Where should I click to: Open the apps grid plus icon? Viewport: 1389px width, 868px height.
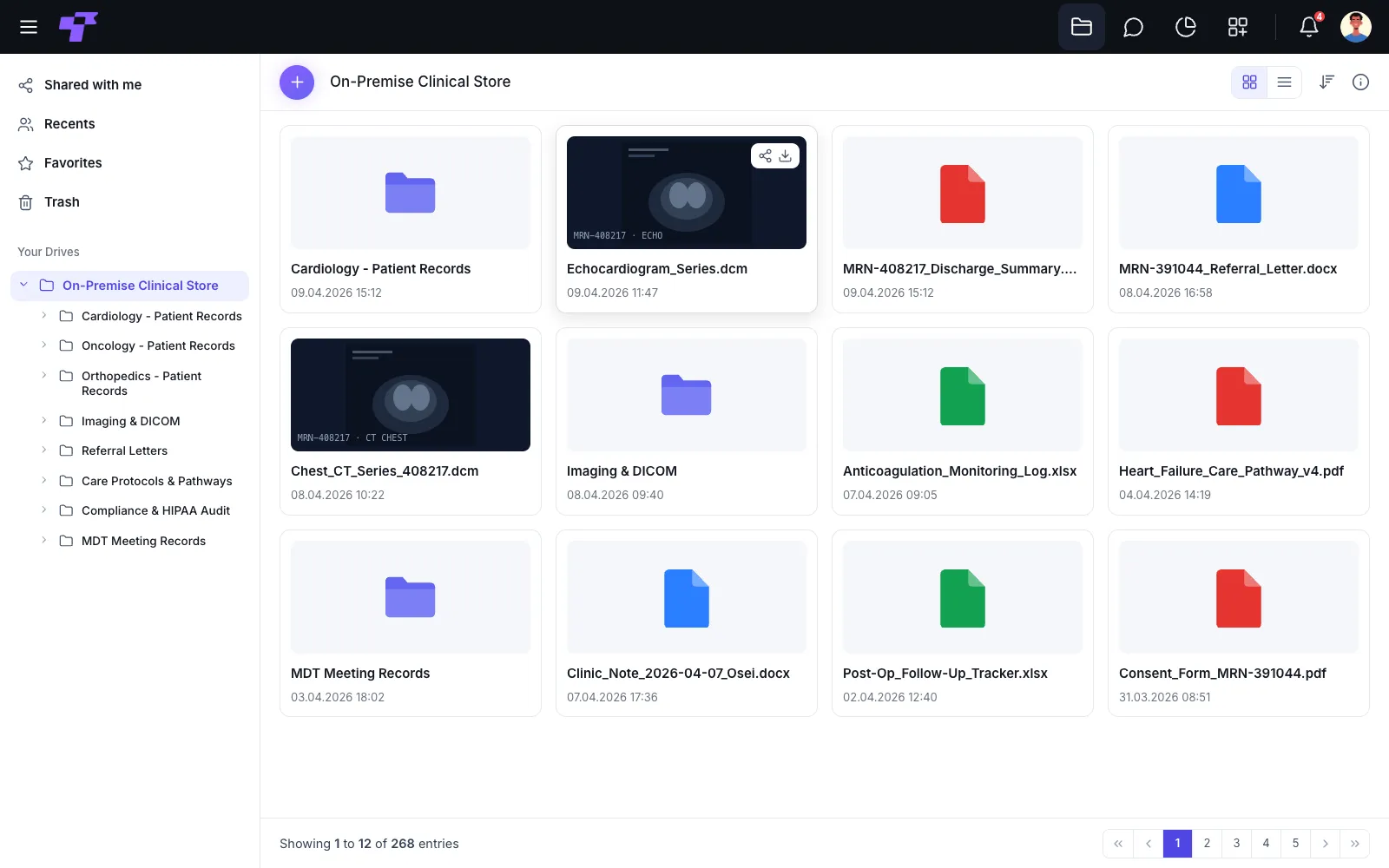pyautogui.click(x=1237, y=27)
